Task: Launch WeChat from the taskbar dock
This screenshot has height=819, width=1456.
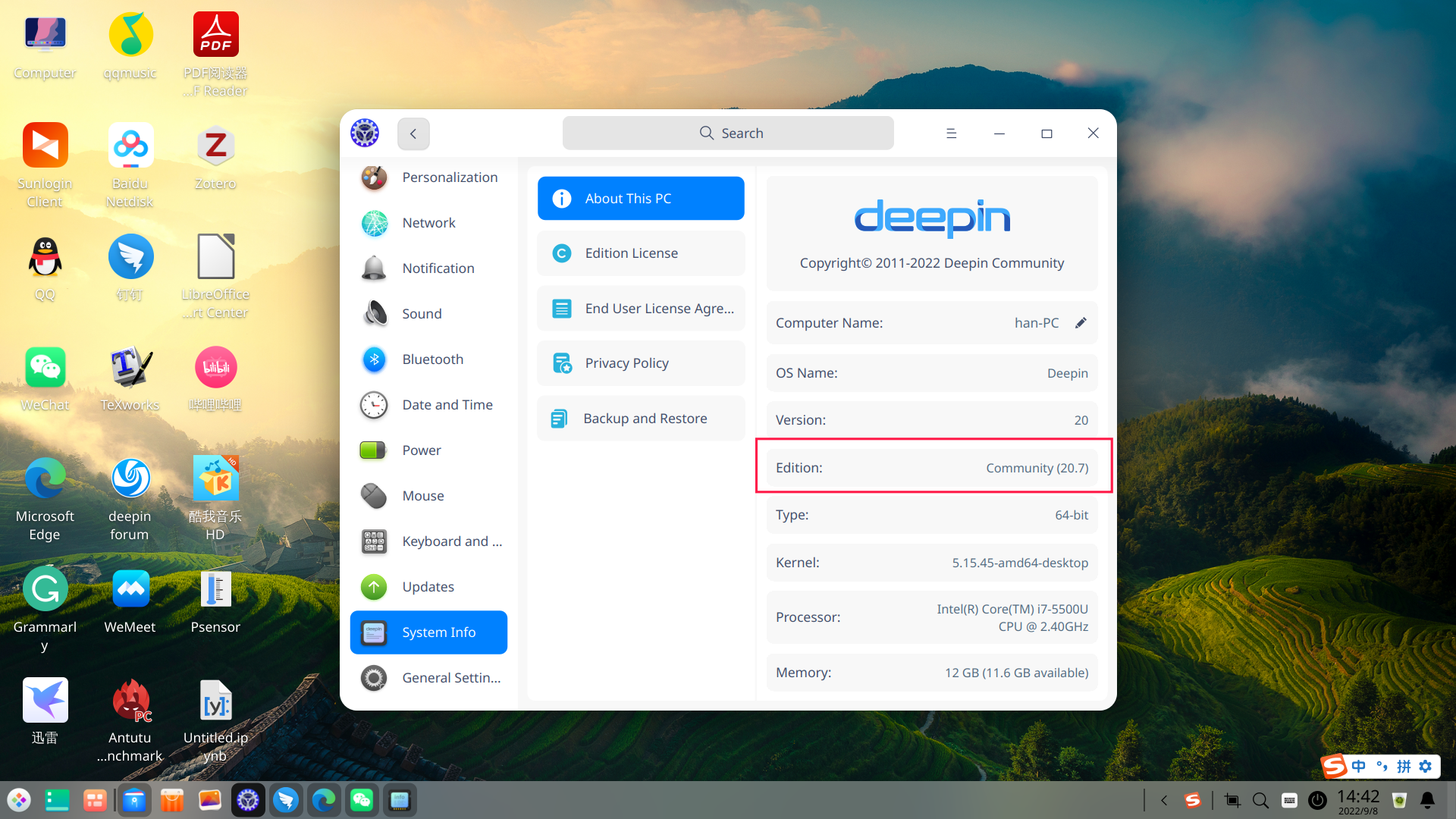Action: click(x=362, y=799)
